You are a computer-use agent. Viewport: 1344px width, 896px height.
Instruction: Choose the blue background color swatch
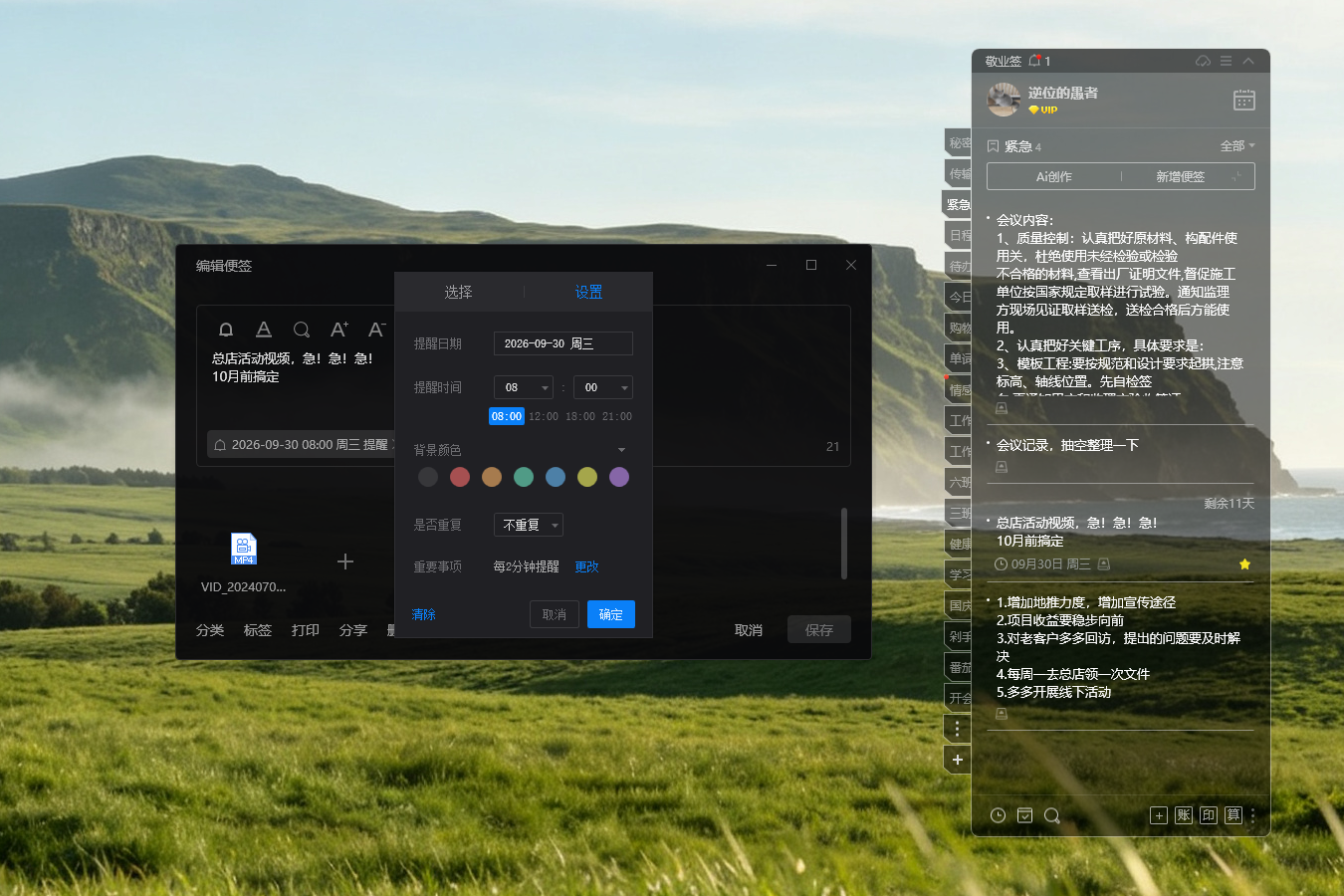click(x=556, y=477)
